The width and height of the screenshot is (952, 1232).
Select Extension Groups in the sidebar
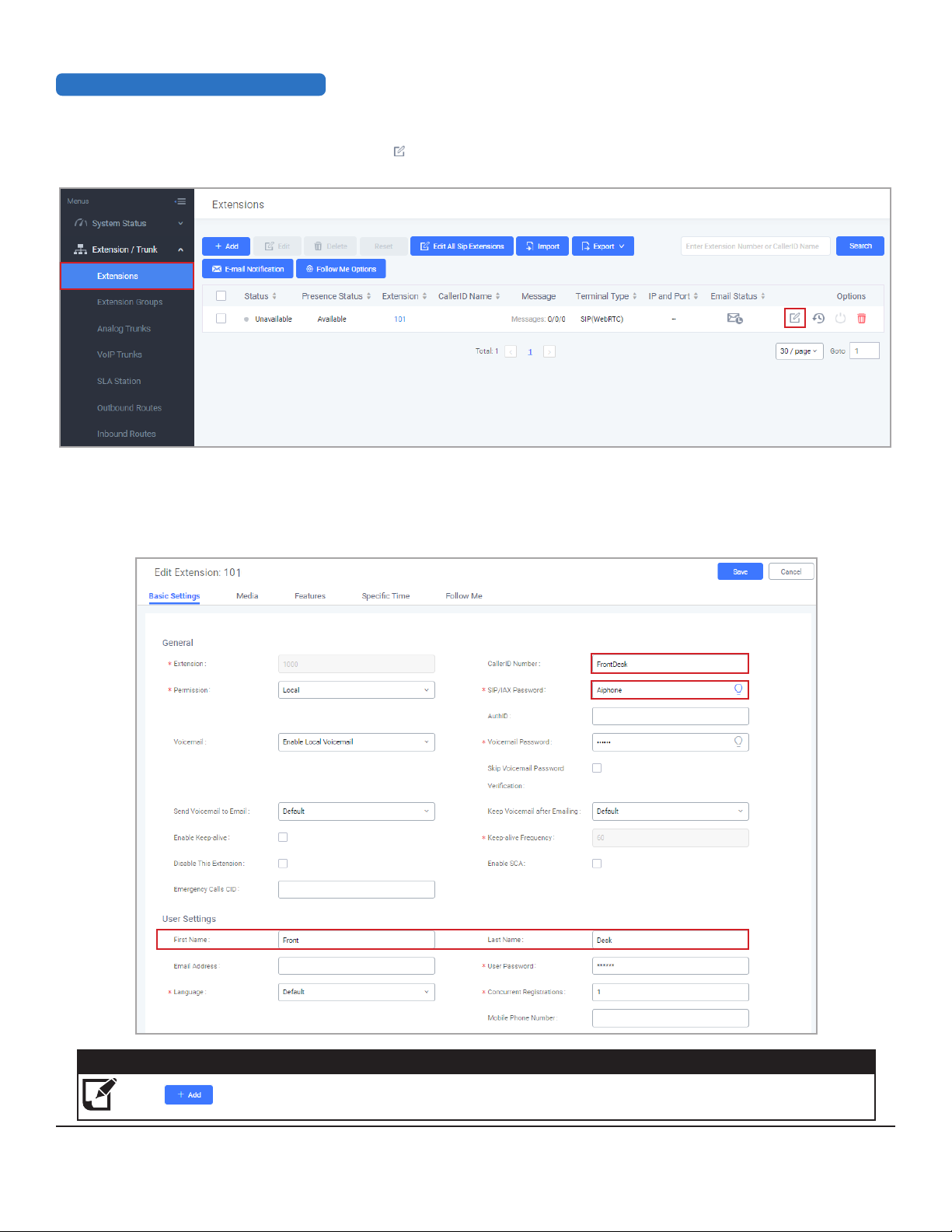(130, 302)
